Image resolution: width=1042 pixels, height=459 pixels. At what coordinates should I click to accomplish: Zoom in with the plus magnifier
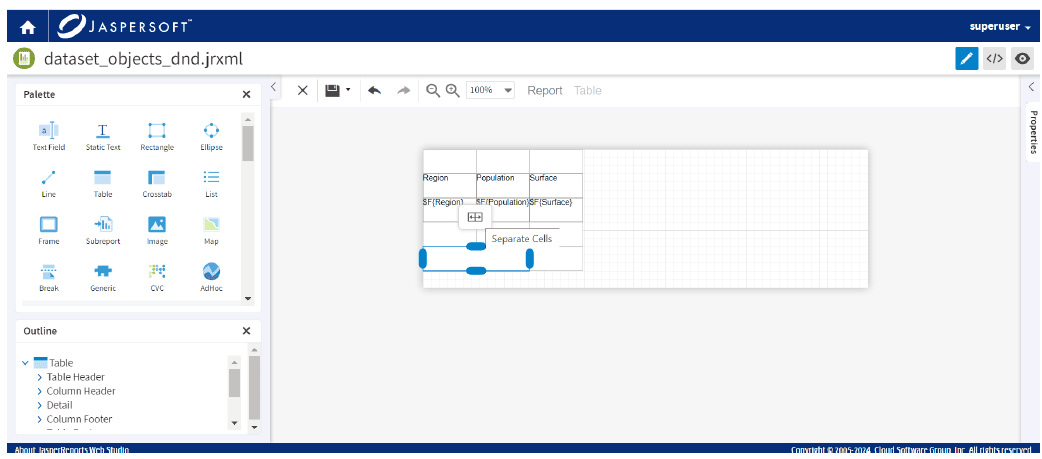[x=453, y=90]
